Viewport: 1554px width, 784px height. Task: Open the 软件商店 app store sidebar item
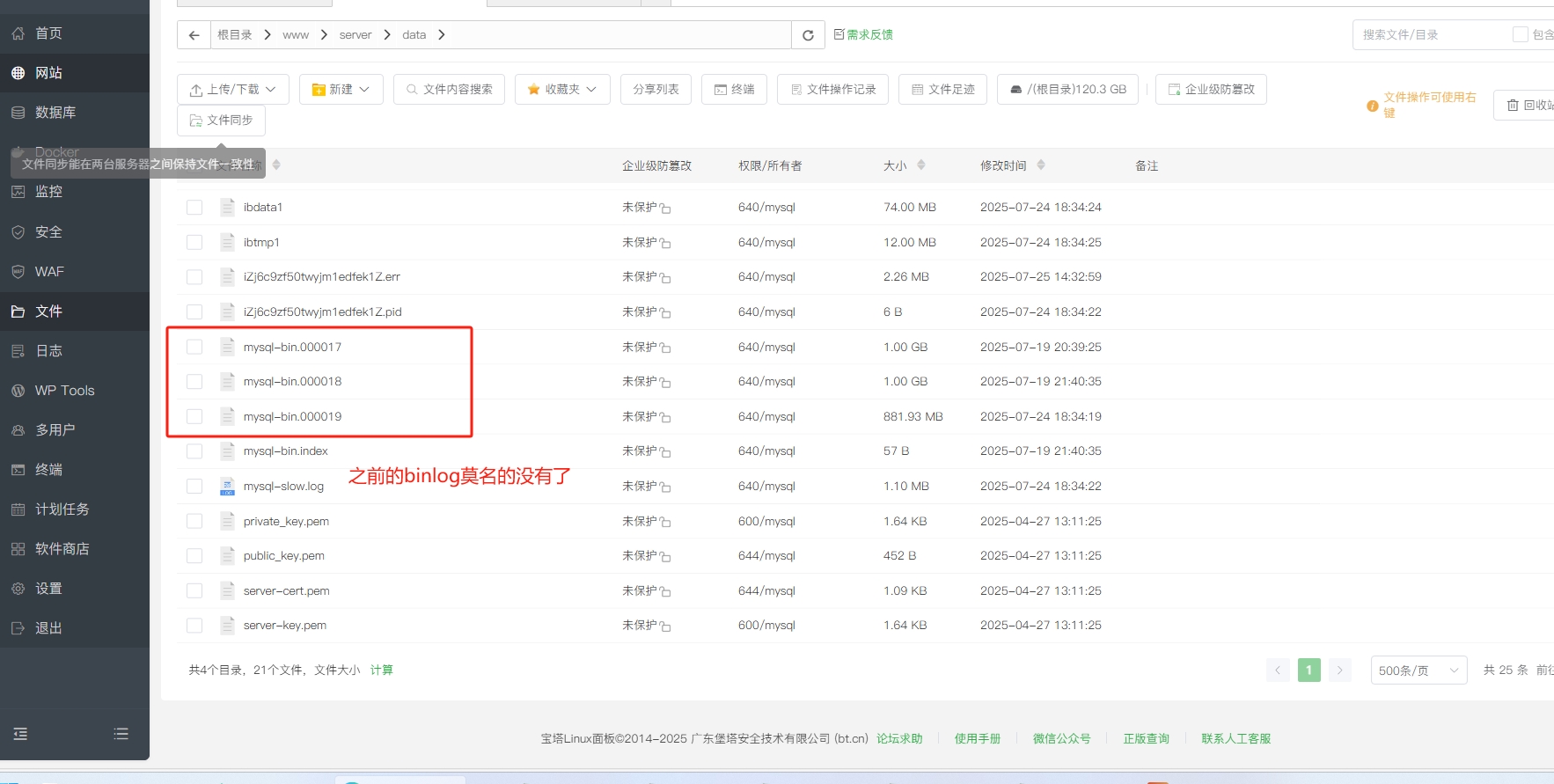[74, 549]
